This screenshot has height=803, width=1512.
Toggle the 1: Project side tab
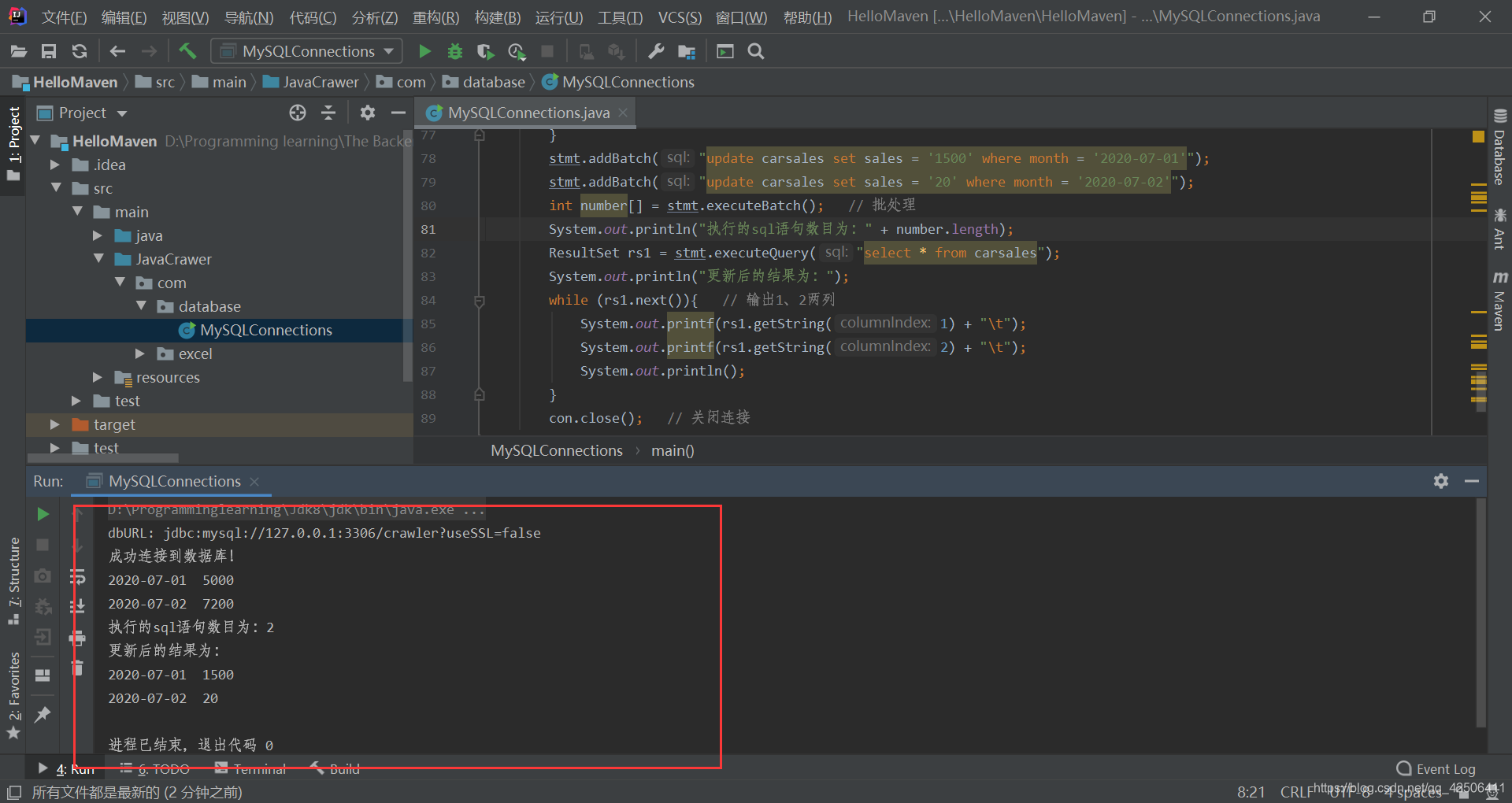13,143
